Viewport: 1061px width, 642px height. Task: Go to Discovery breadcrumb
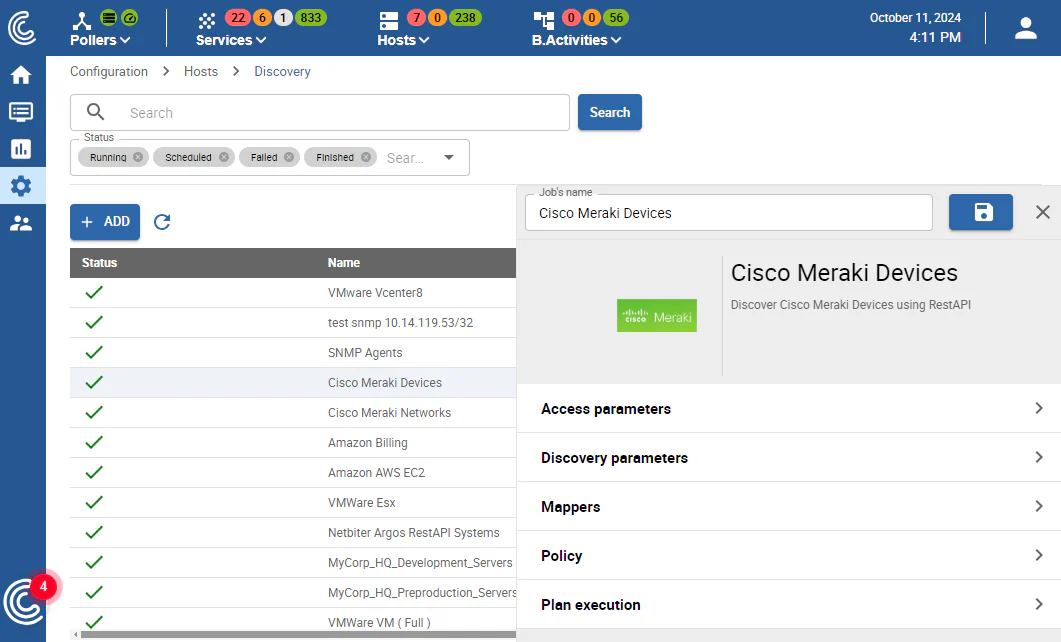pyautogui.click(x=282, y=72)
